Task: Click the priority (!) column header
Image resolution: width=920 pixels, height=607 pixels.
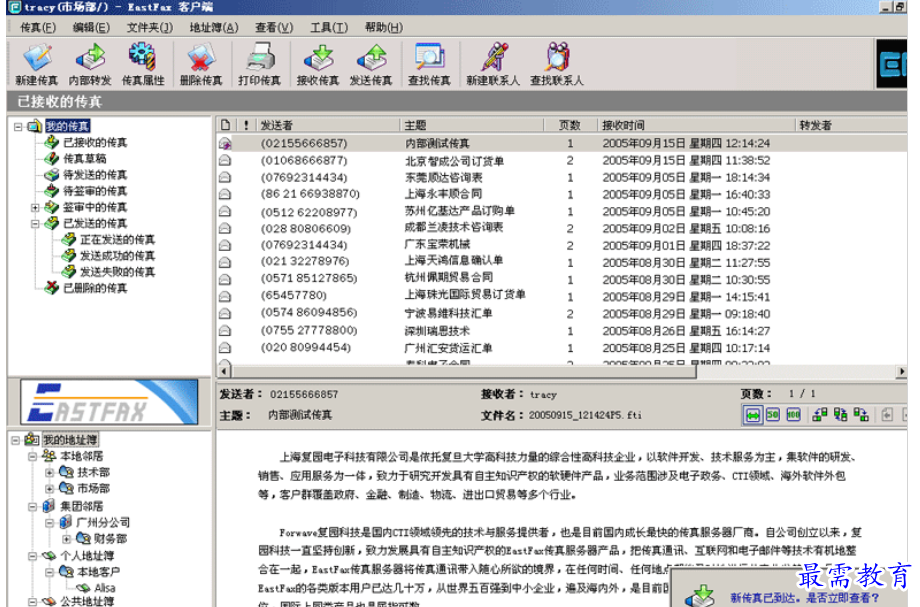Action: coord(246,125)
